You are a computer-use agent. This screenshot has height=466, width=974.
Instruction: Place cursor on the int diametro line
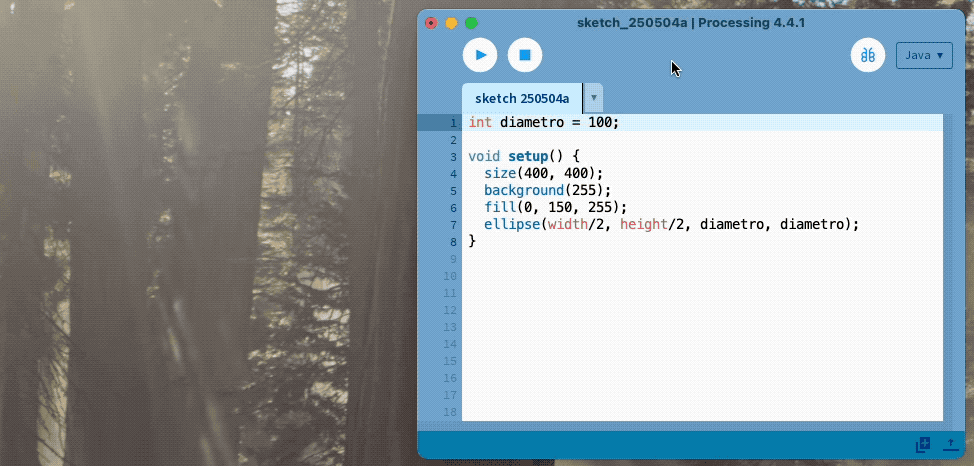point(544,122)
